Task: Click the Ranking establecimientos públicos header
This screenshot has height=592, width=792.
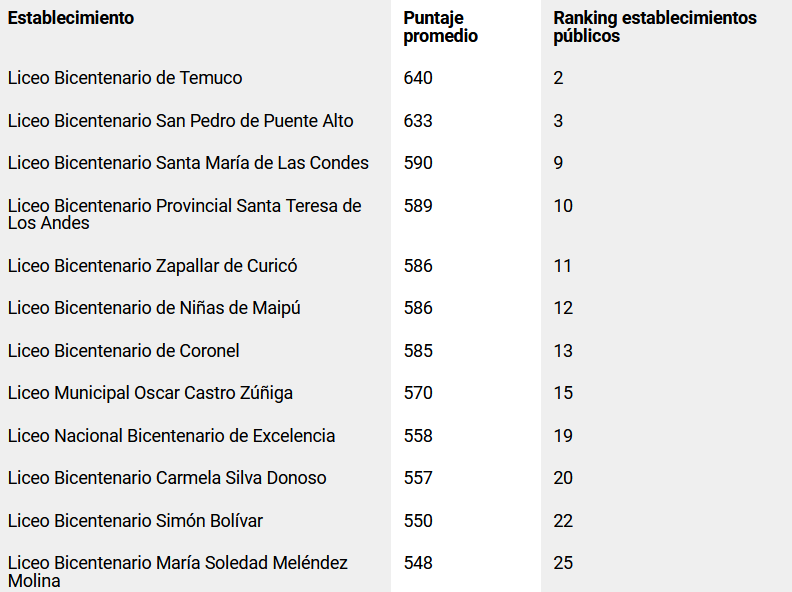Action: coord(655,27)
